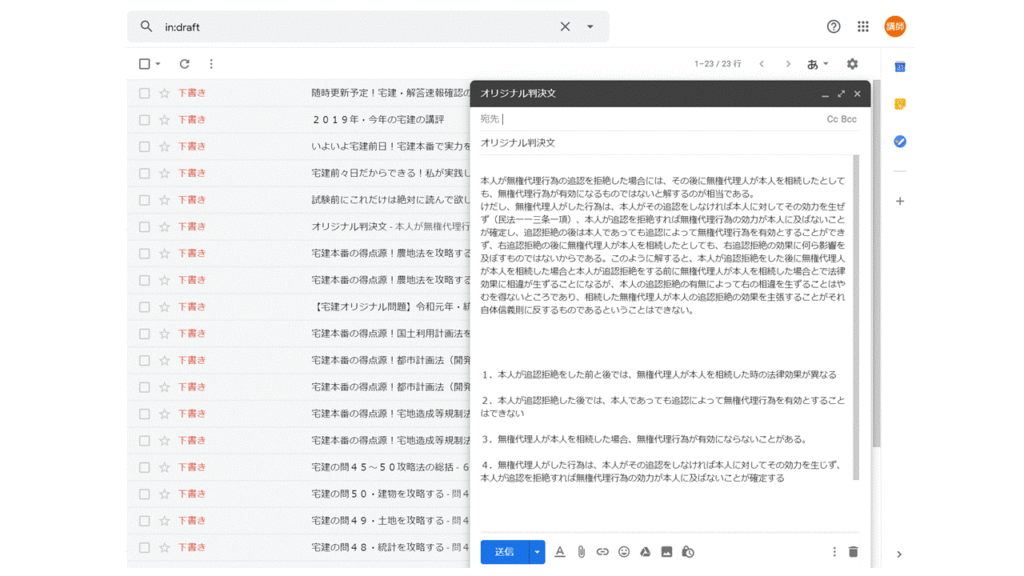Star the draft 随時更新予定！宅建・解答速報確認
The image size is (1024, 576).
pos(165,93)
